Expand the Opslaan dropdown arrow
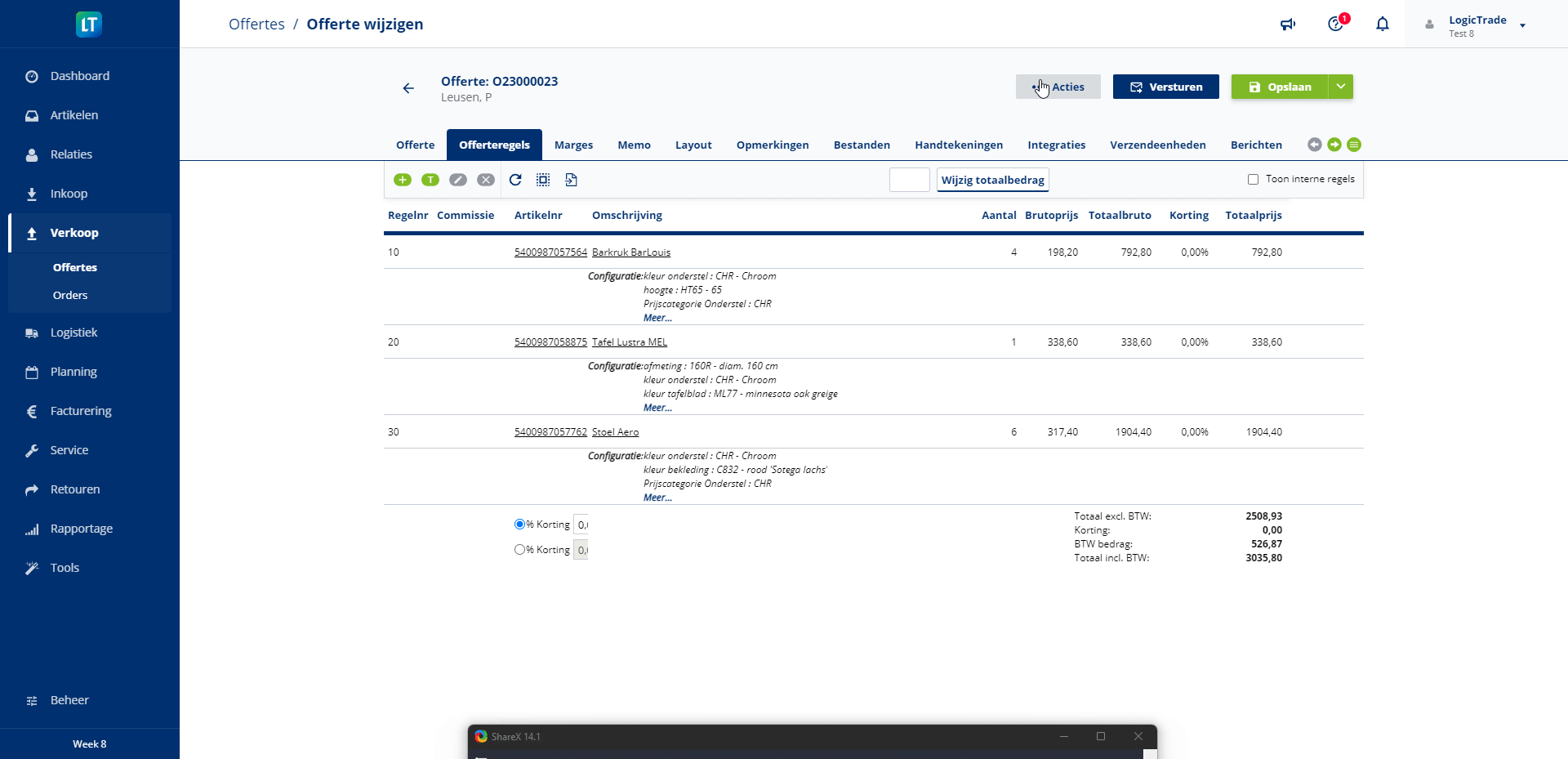 click(x=1341, y=87)
